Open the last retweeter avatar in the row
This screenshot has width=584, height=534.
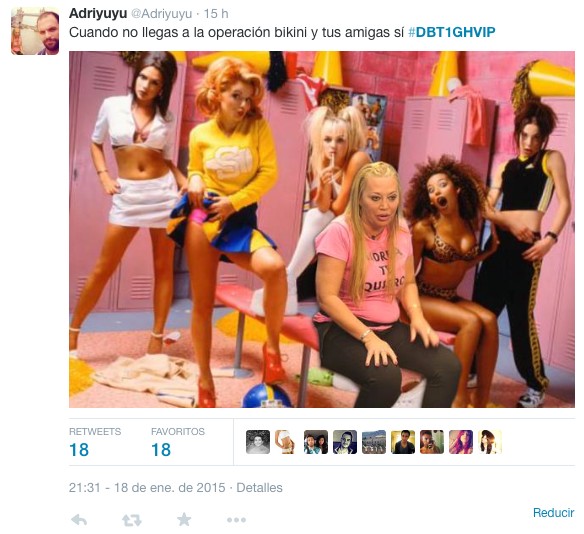tap(490, 442)
